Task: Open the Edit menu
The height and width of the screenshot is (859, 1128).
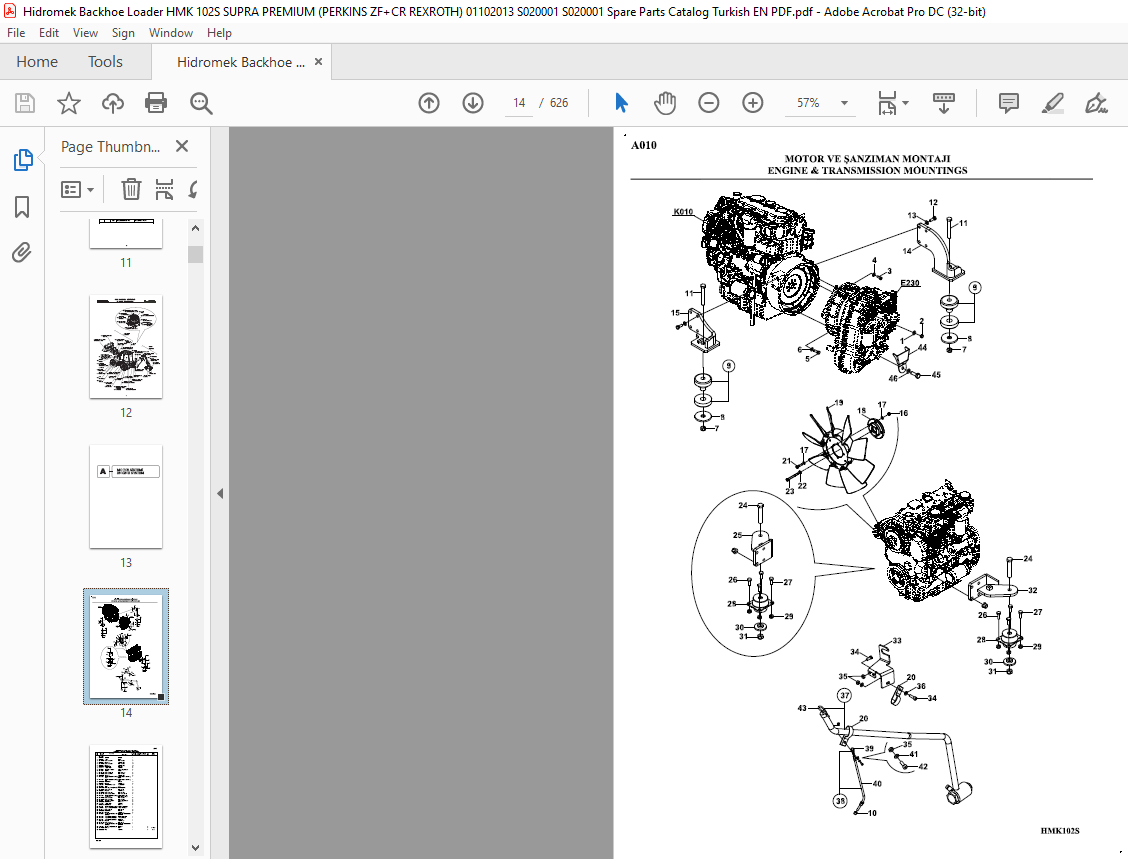Action: 49,33
